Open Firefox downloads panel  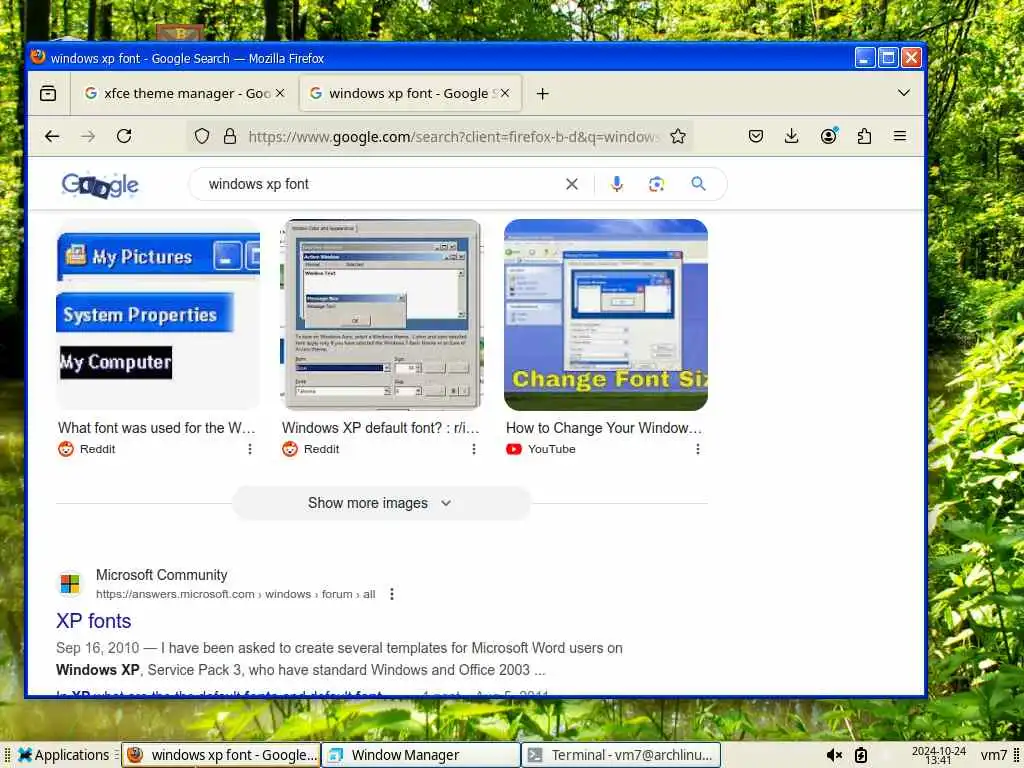(792, 136)
